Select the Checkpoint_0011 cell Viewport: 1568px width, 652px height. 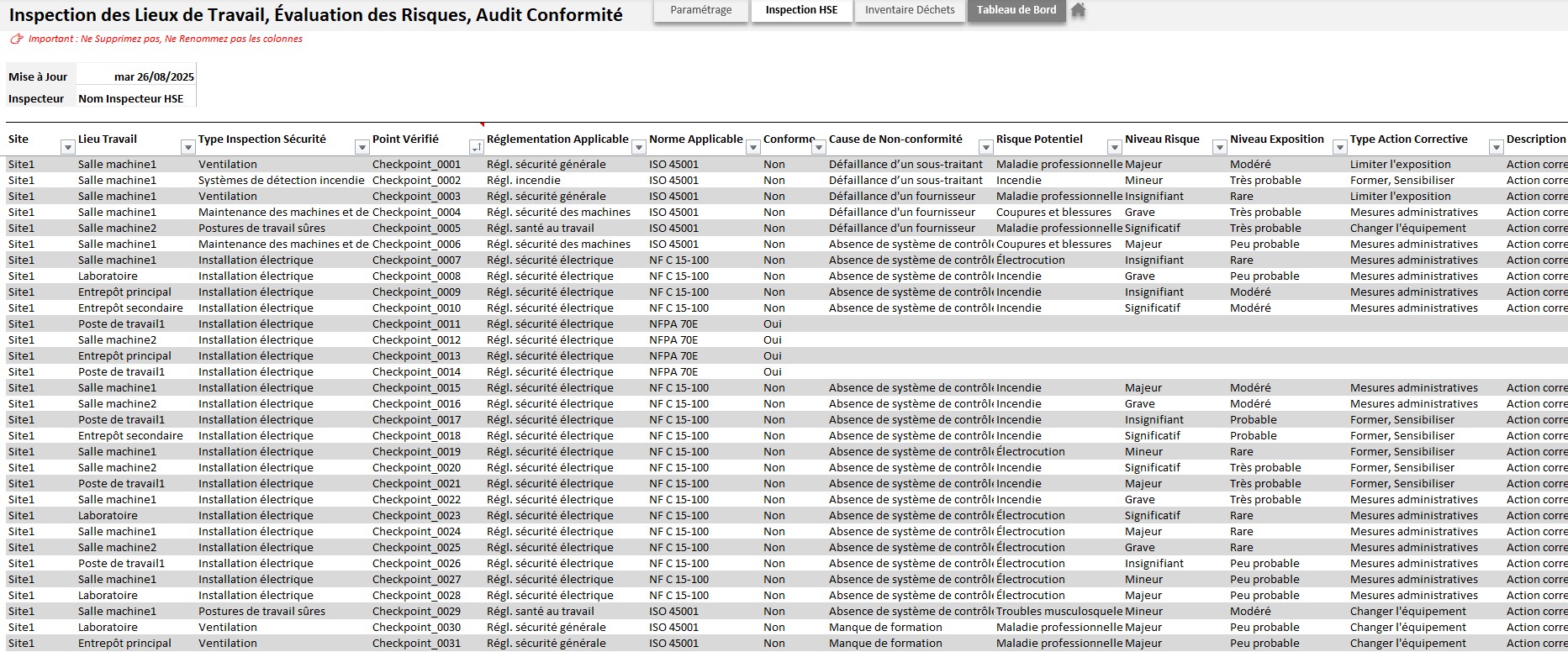click(x=417, y=324)
